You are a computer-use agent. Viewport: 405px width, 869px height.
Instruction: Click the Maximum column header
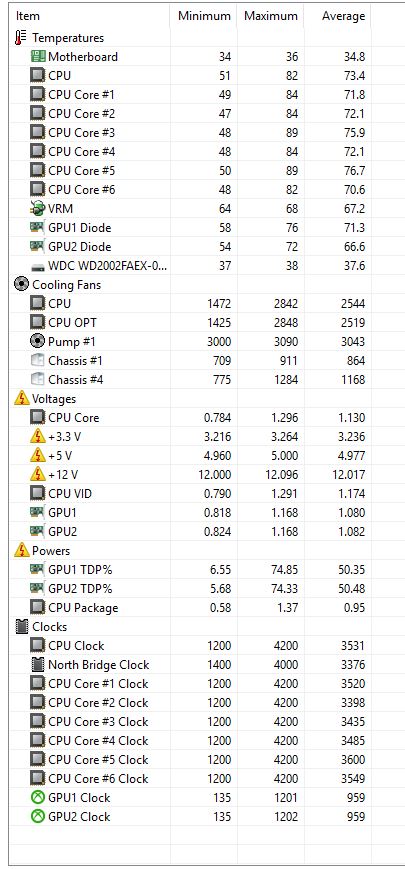(271, 16)
